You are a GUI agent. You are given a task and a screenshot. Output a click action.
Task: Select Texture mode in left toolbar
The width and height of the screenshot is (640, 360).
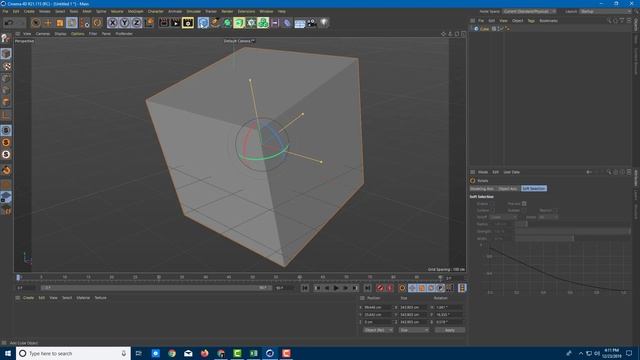point(6,66)
